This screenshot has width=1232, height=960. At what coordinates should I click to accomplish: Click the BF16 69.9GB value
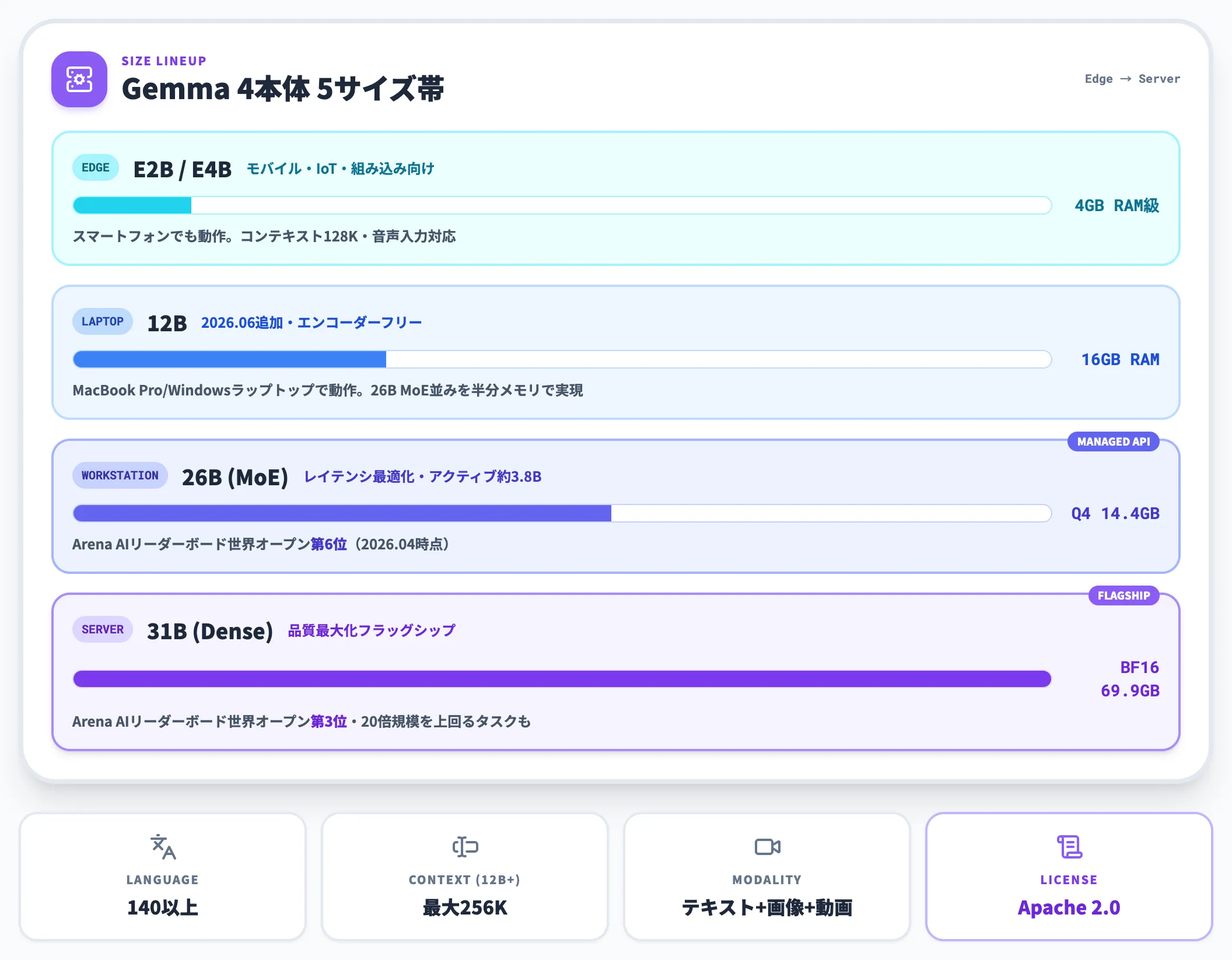pyautogui.click(x=1130, y=679)
